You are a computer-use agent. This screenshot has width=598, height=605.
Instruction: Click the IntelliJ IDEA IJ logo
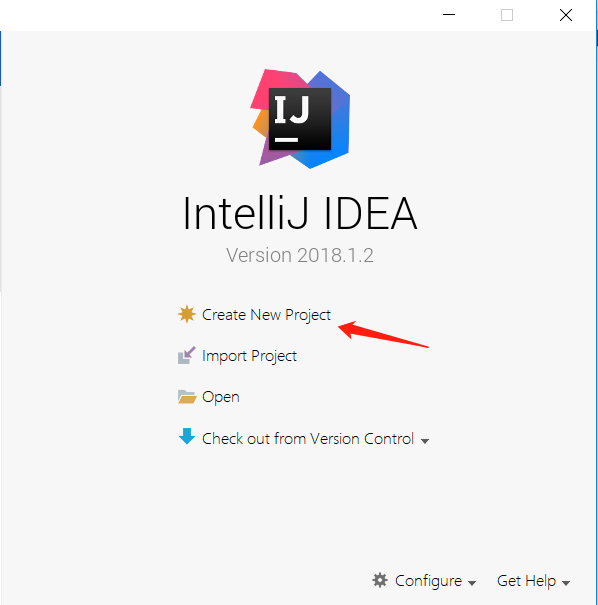(x=301, y=119)
